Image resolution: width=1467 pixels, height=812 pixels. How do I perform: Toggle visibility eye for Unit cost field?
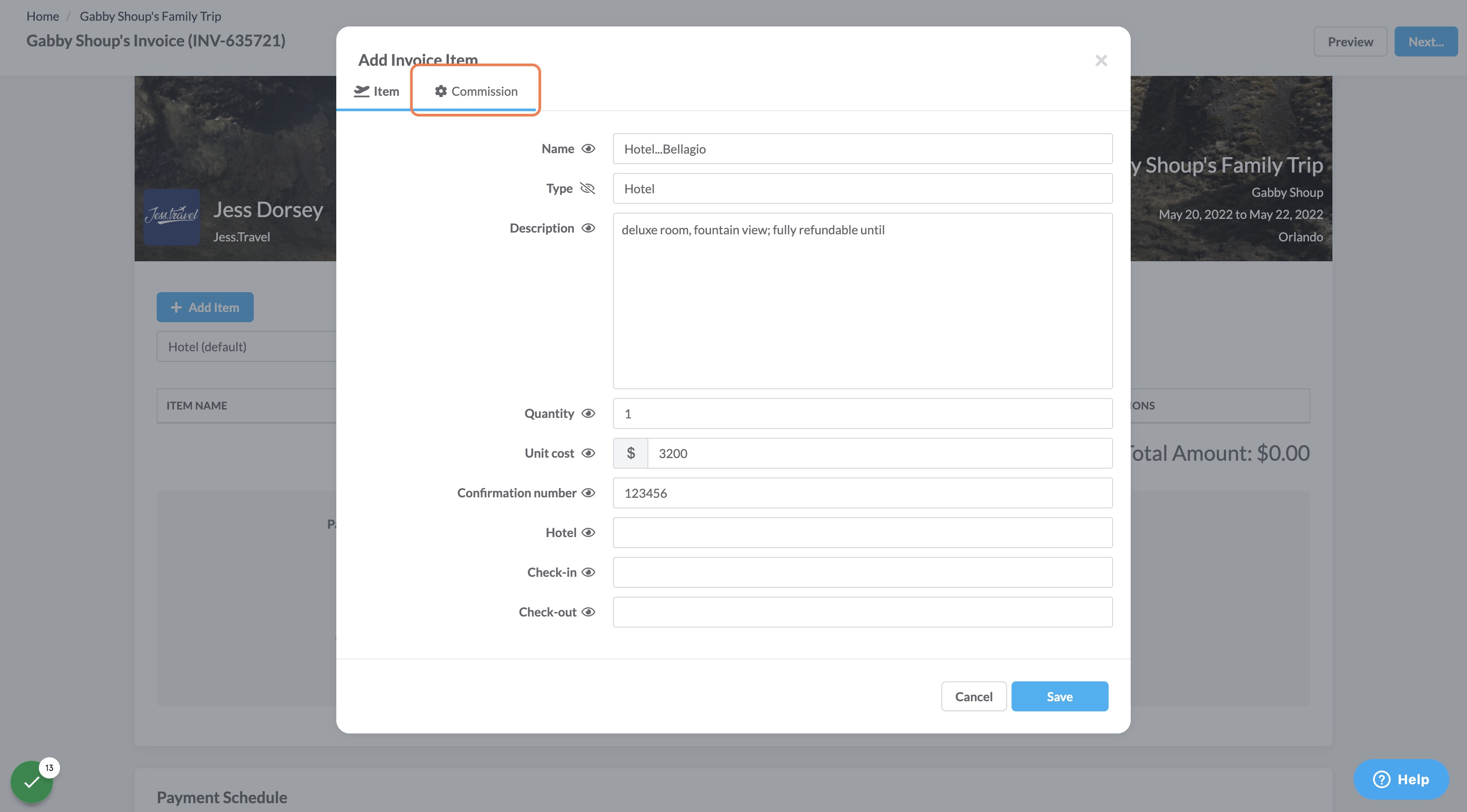pos(588,453)
